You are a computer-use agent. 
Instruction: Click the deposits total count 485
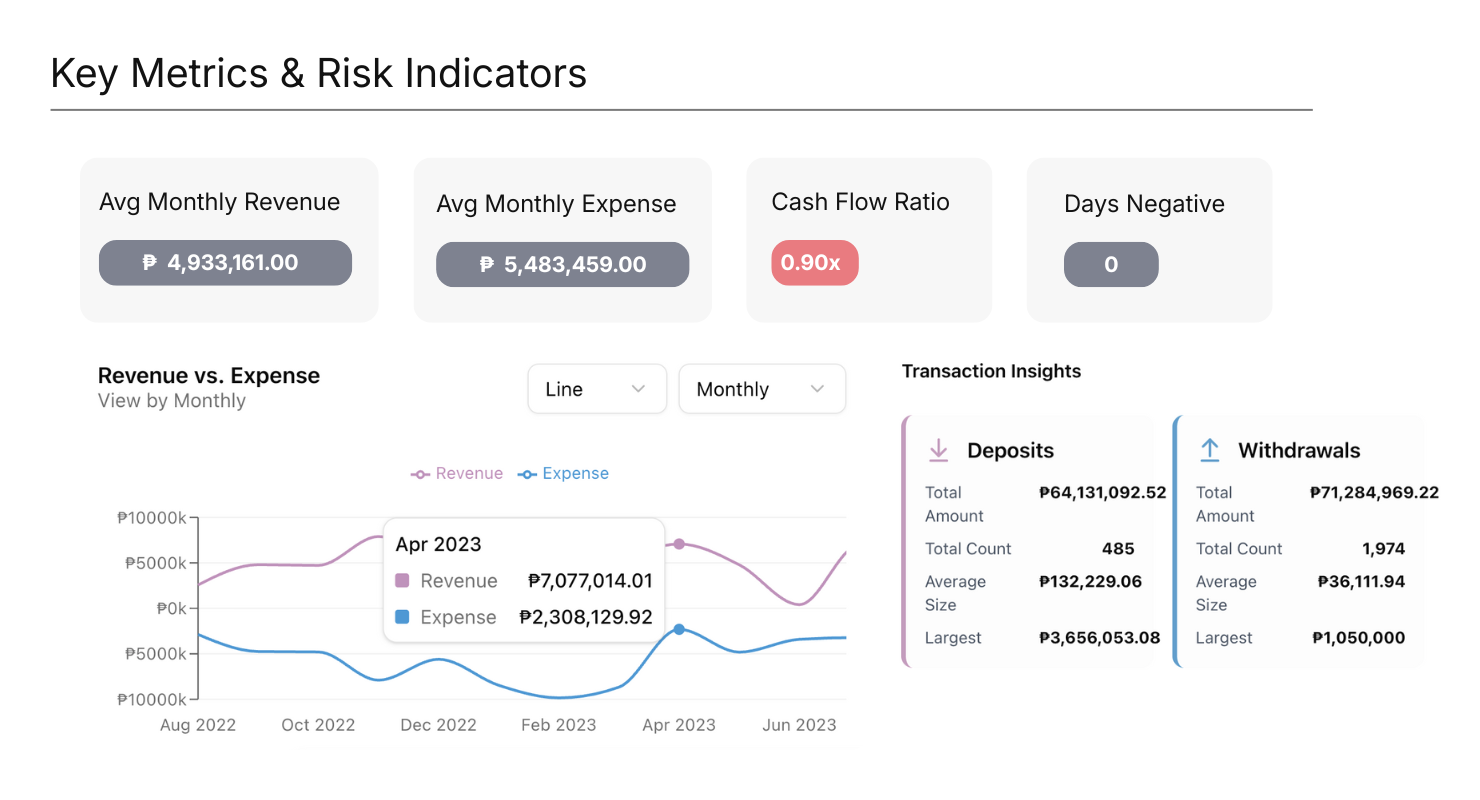pos(1118,549)
